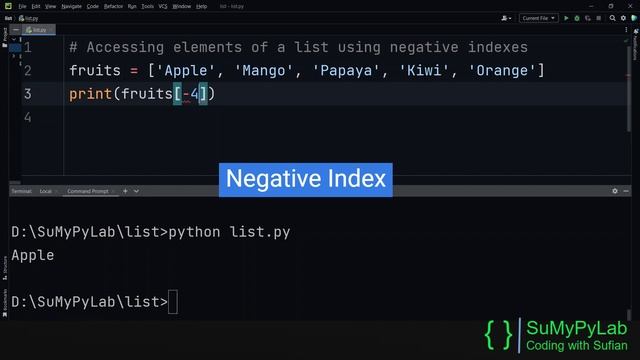Click the JetBrains Toolbox icon in the toolbar
The height and width of the screenshot is (360, 640).
(634, 18)
